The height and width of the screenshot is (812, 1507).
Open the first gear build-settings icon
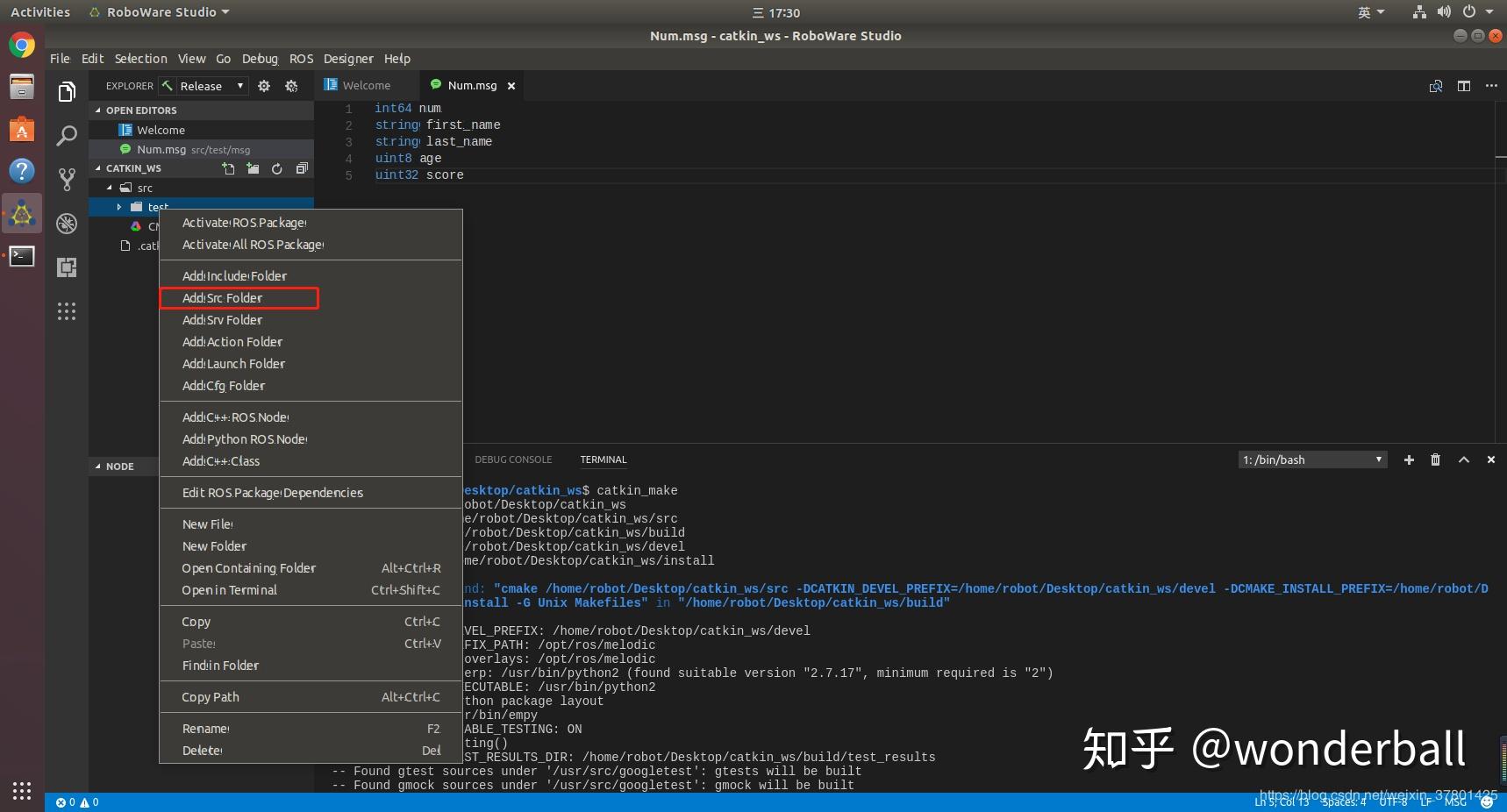[x=264, y=86]
